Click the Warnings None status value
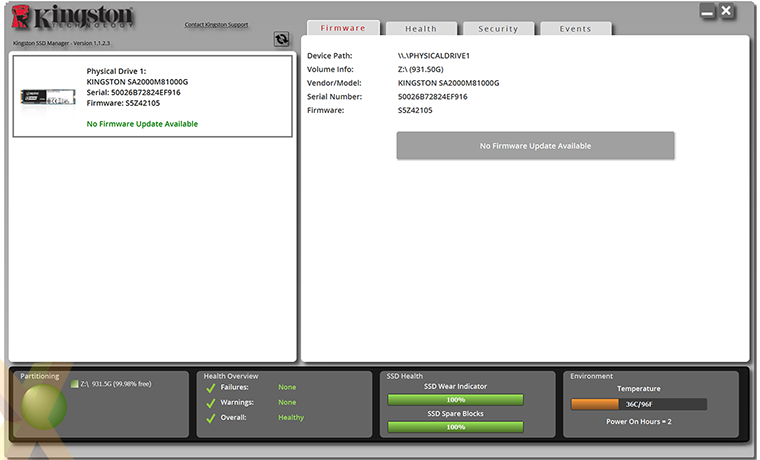The width and height of the screenshot is (760, 460). coord(287,402)
